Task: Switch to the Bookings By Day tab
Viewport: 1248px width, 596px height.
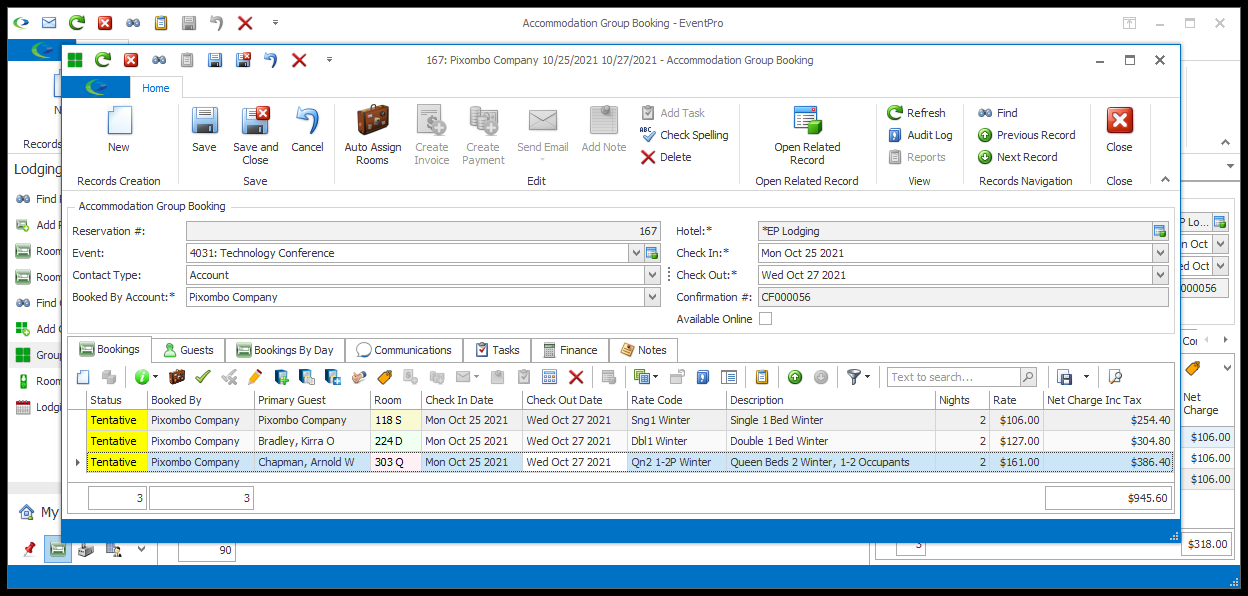Action: pyautogui.click(x=285, y=350)
